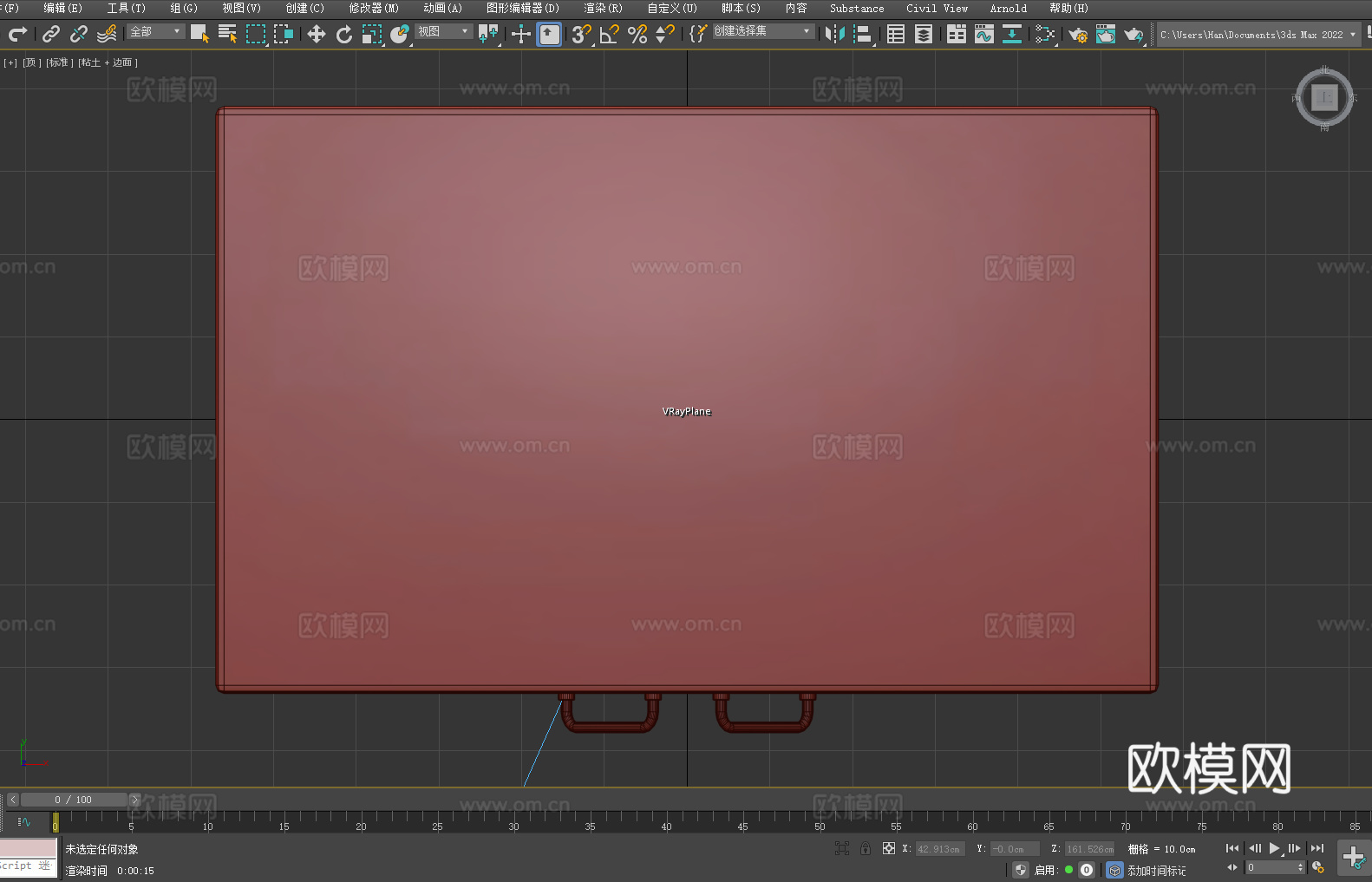Image resolution: width=1372 pixels, height=882 pixels.
Task: Open the reference coordinate '视图' dropdown
Action: point(444,31)
